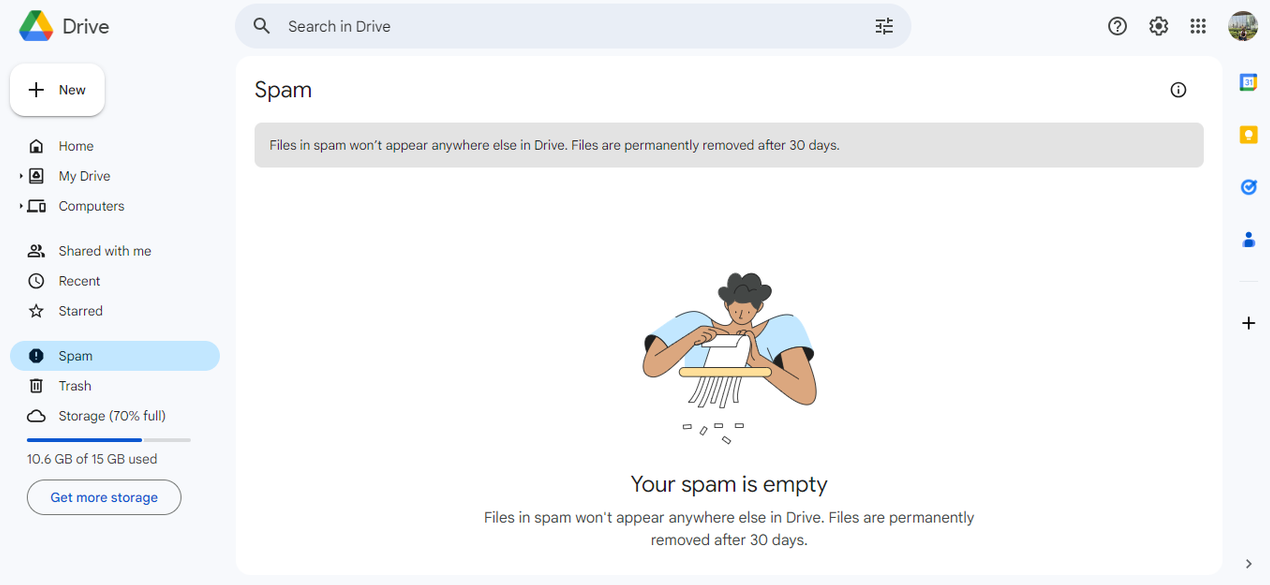Click the New button
The height and width of the screenshot is (585, 1270).
[x=57, y=90]
